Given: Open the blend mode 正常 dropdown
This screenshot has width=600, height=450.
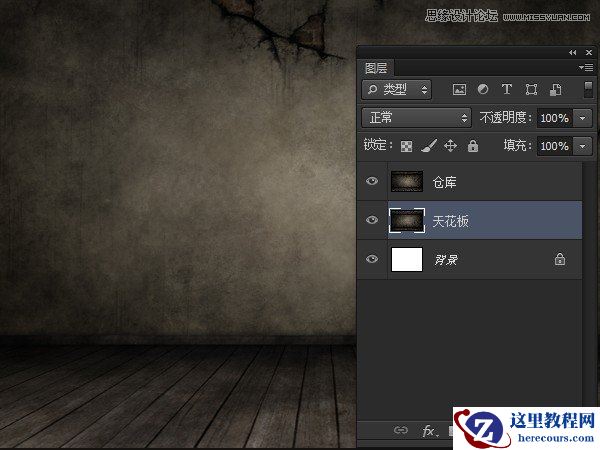Looking at the screenshot, I should coord(416,117).
